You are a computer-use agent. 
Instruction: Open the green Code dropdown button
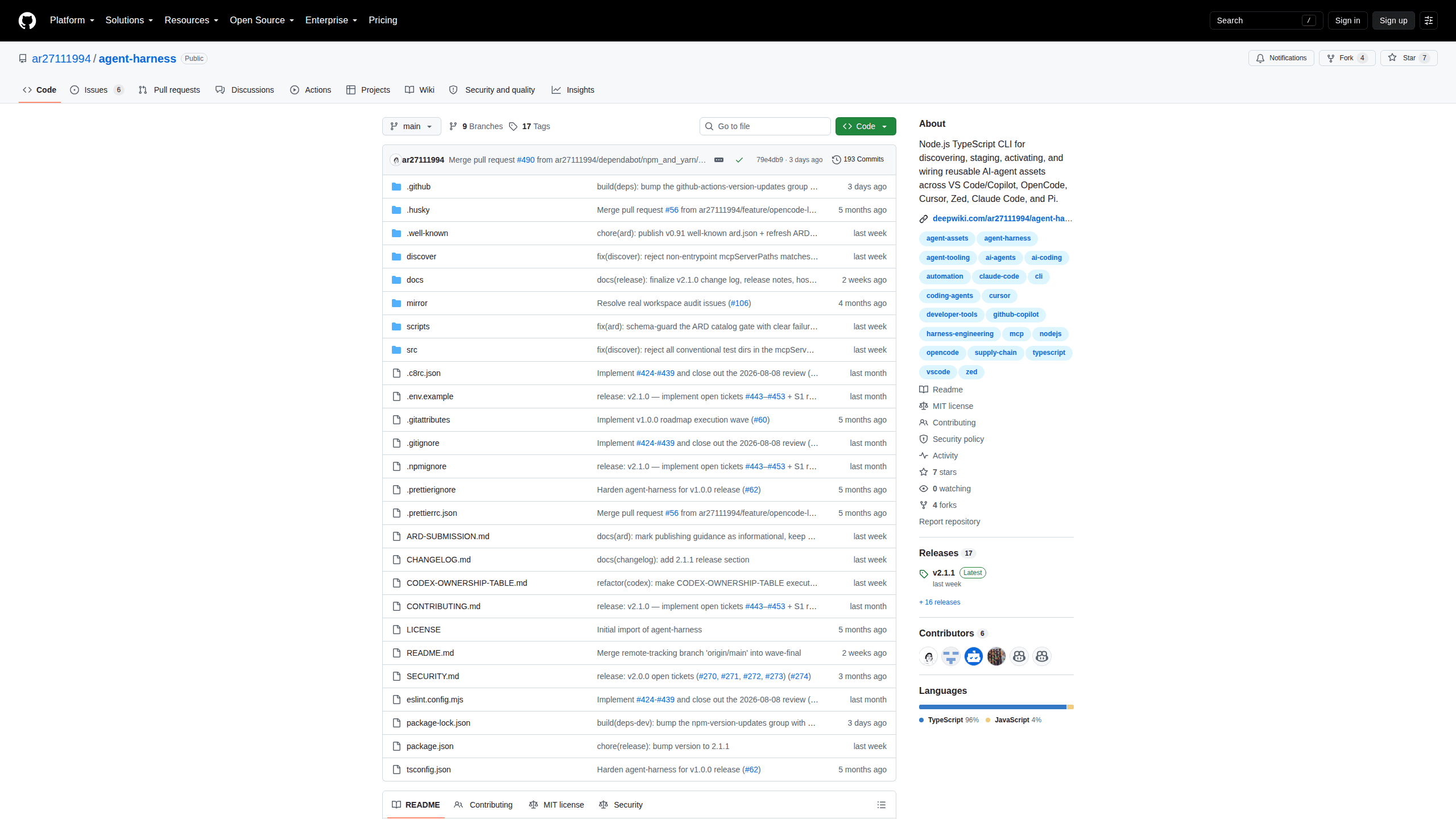coord(865,126)
